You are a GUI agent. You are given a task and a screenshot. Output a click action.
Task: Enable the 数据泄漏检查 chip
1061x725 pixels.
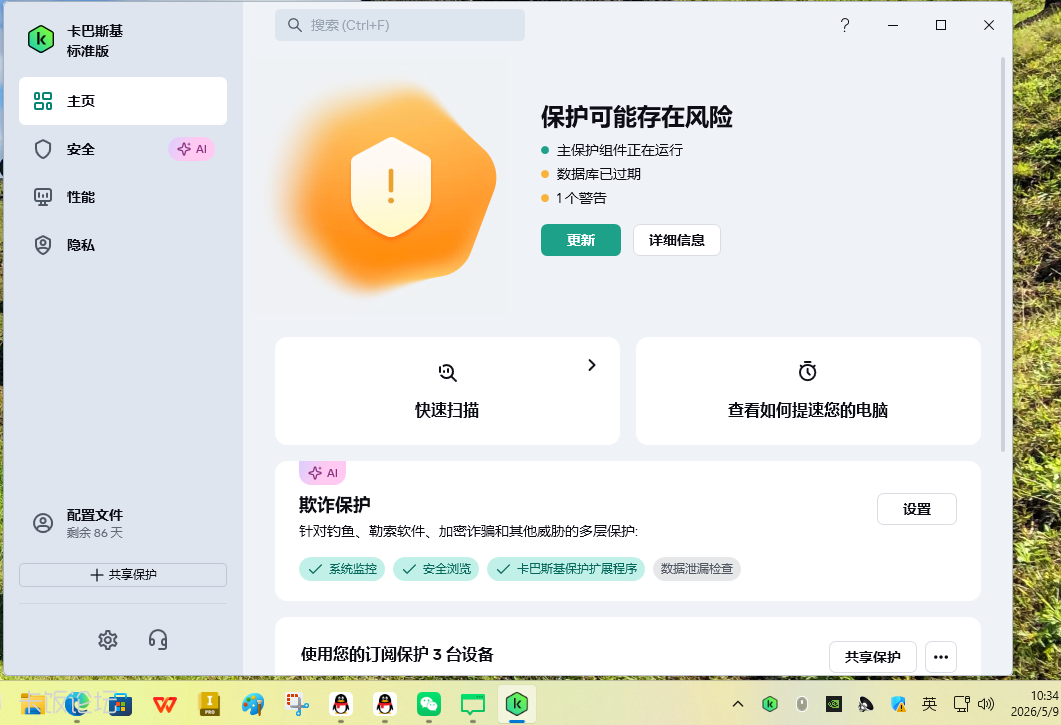pos(696,569)
